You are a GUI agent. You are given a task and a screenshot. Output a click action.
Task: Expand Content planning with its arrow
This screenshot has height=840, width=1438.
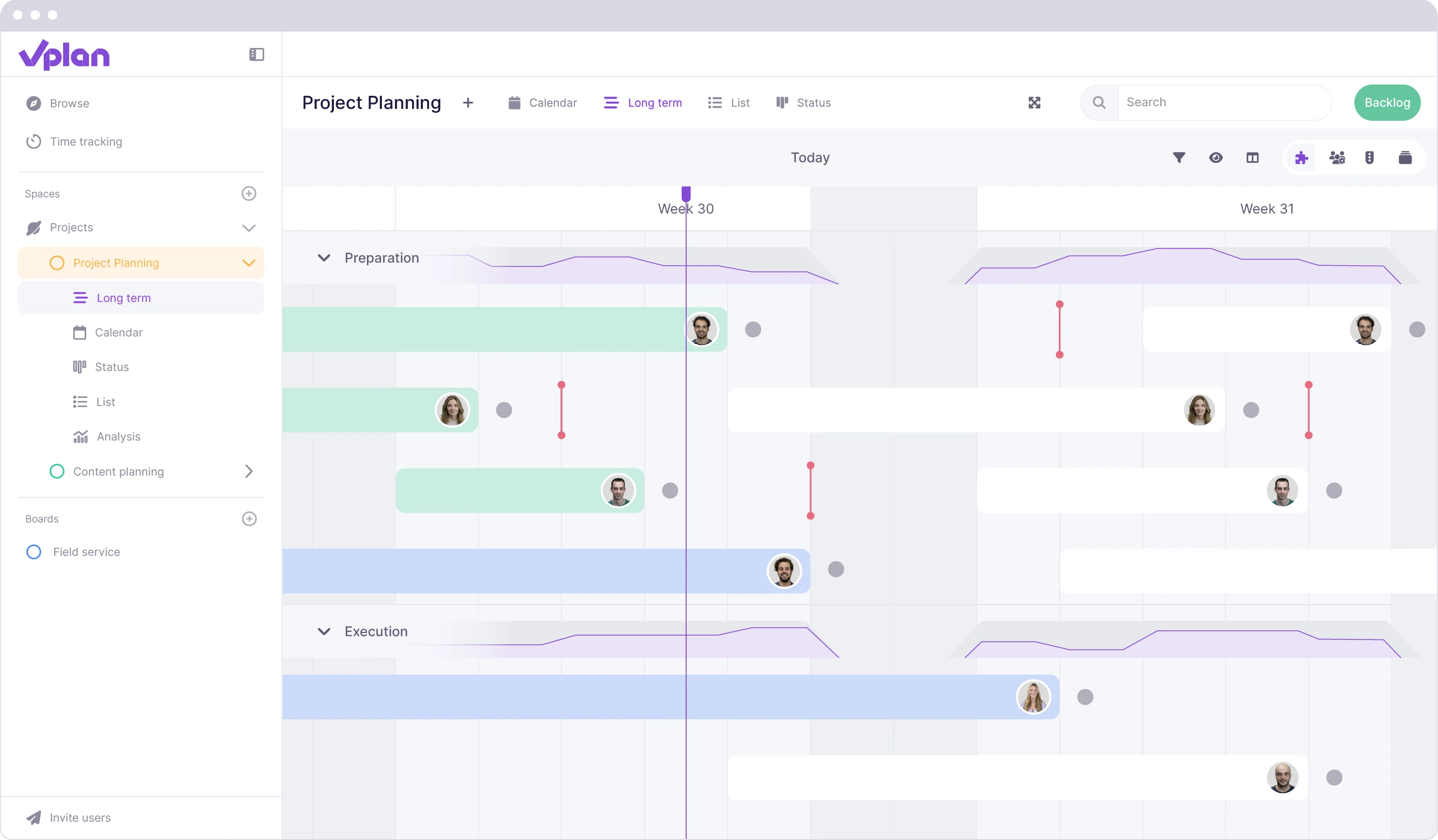[249, 471]
